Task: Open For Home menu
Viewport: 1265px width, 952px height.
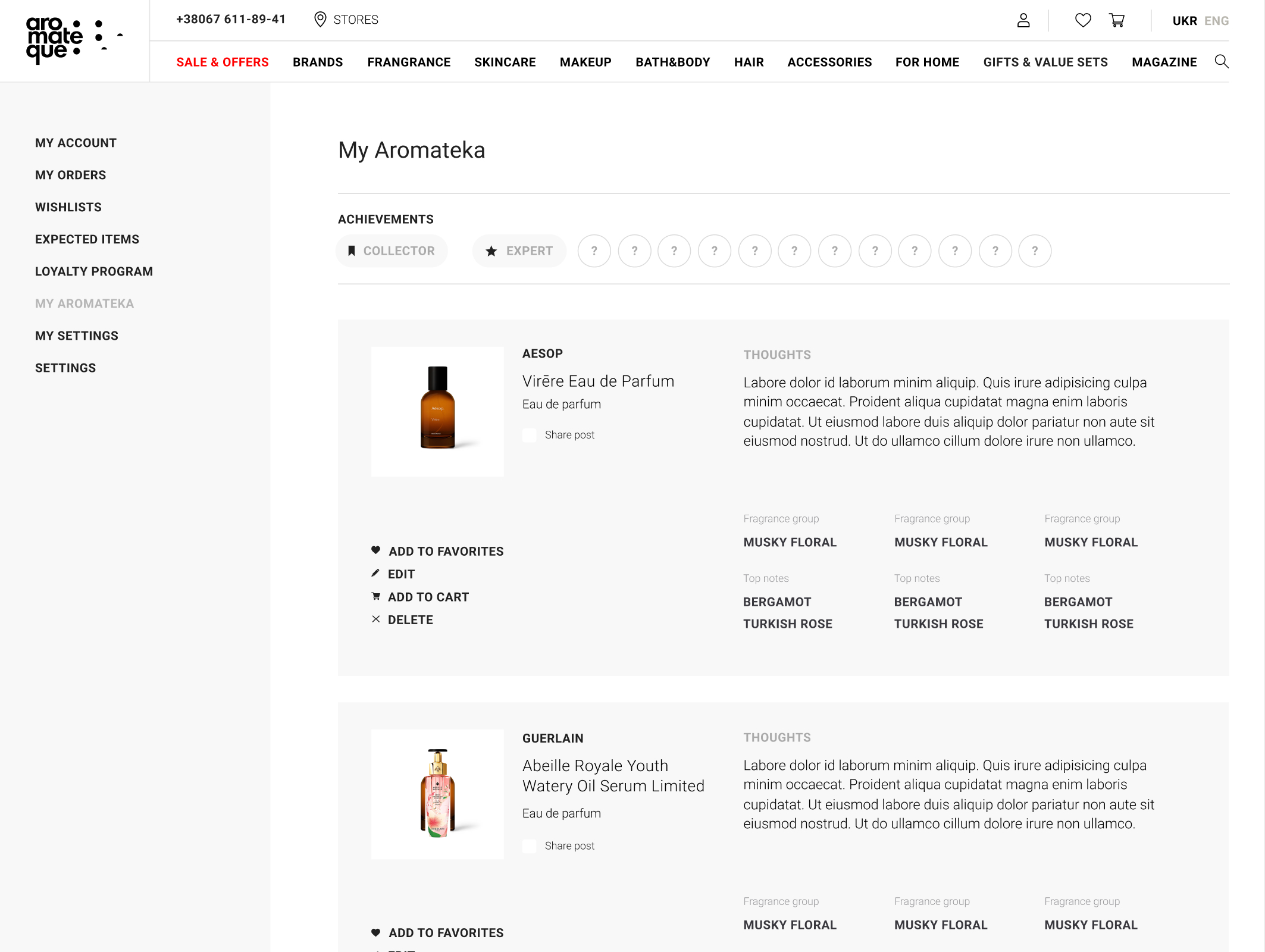Action: (928, 62)
